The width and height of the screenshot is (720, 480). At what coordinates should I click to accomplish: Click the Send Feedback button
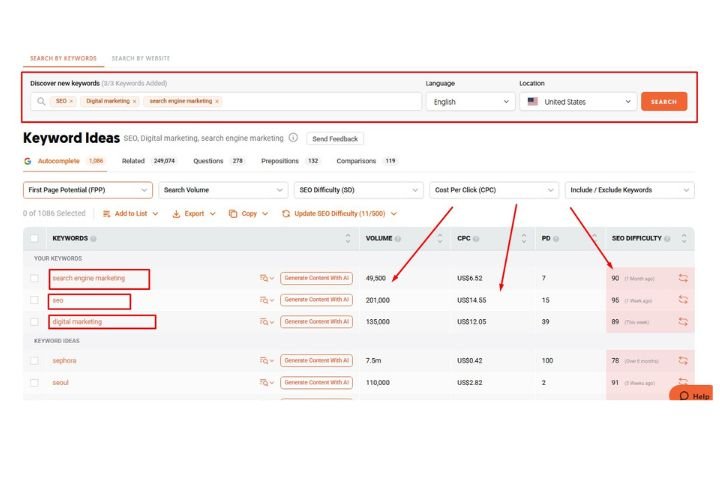(335, 139)
